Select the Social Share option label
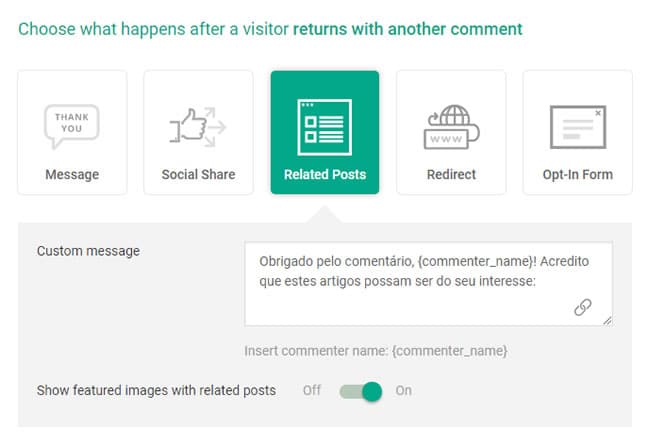Viewport: 648px width, 445px height. (198, 174)
